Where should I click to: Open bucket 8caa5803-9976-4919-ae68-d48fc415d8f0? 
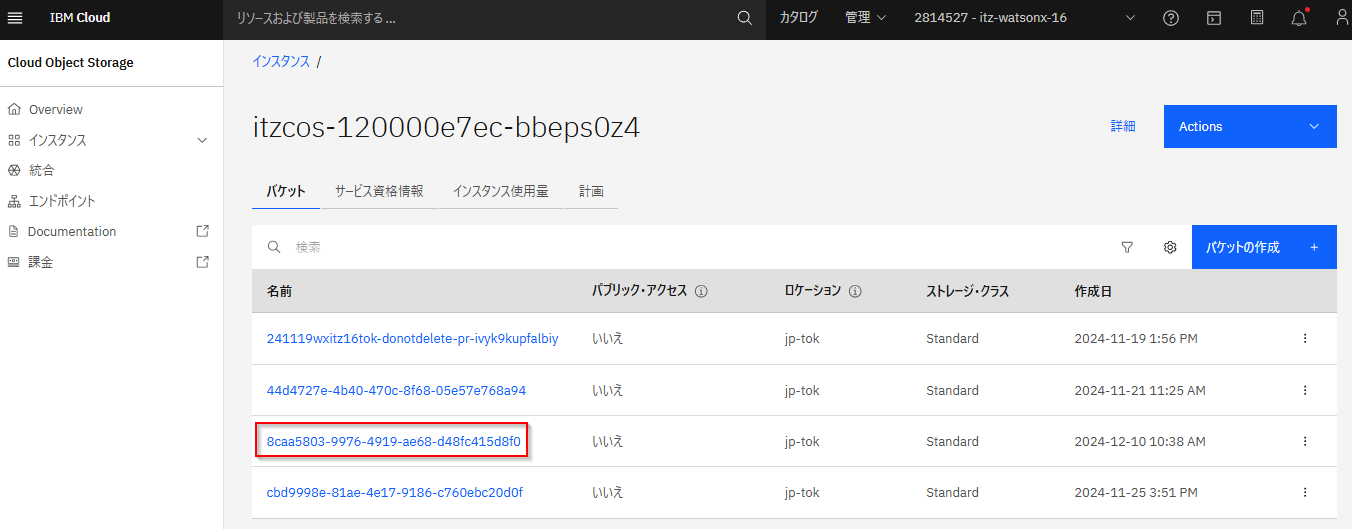pos(393,441)
